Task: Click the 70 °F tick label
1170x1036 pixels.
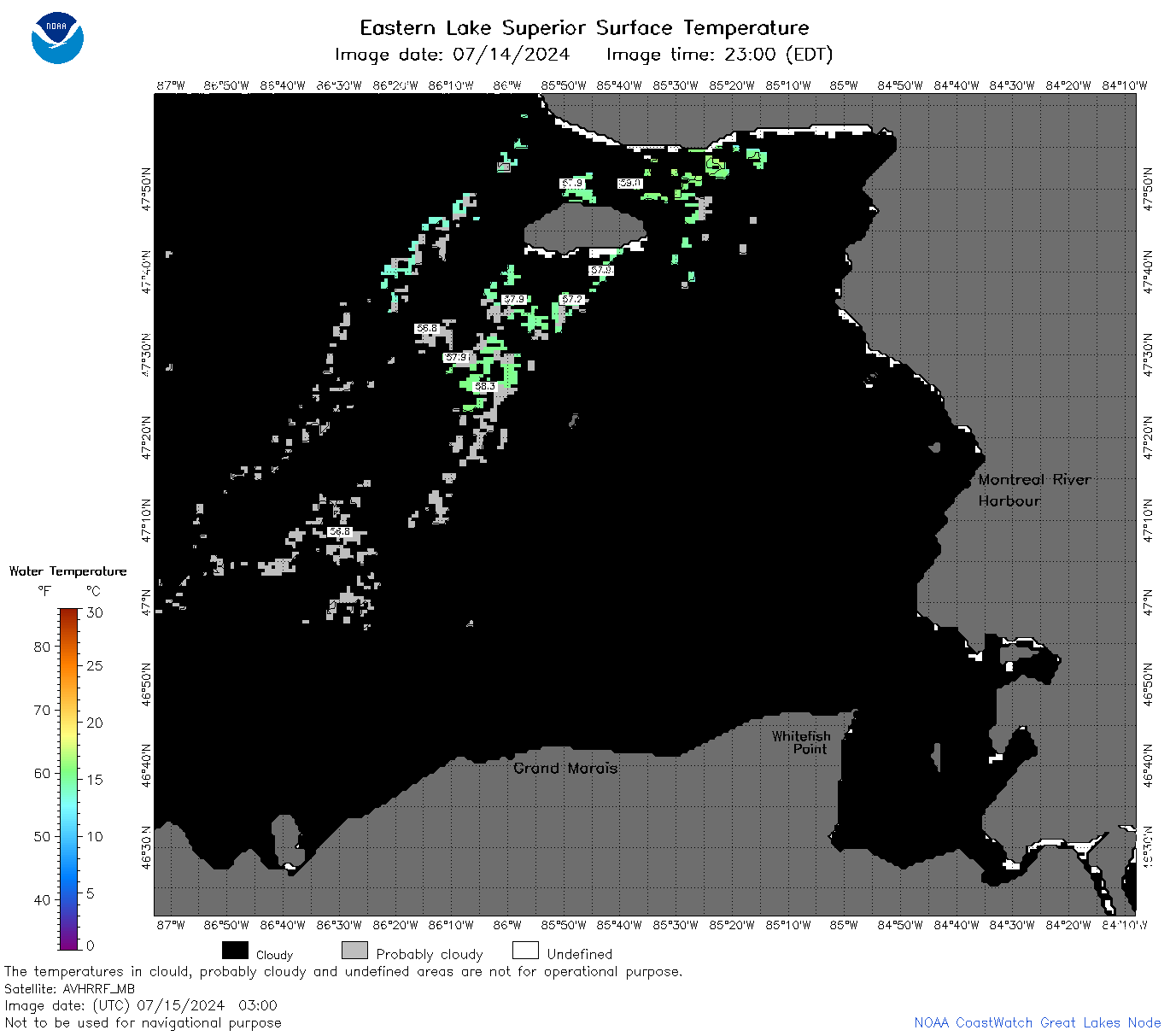Action: click(x=42, y=710)
